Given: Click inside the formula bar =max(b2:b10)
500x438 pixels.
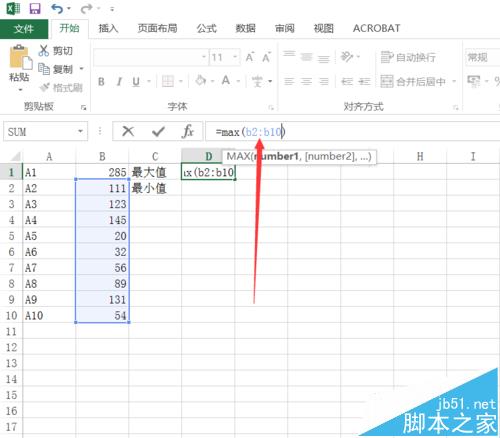Looking at the screenshot, I should (353, 132).
